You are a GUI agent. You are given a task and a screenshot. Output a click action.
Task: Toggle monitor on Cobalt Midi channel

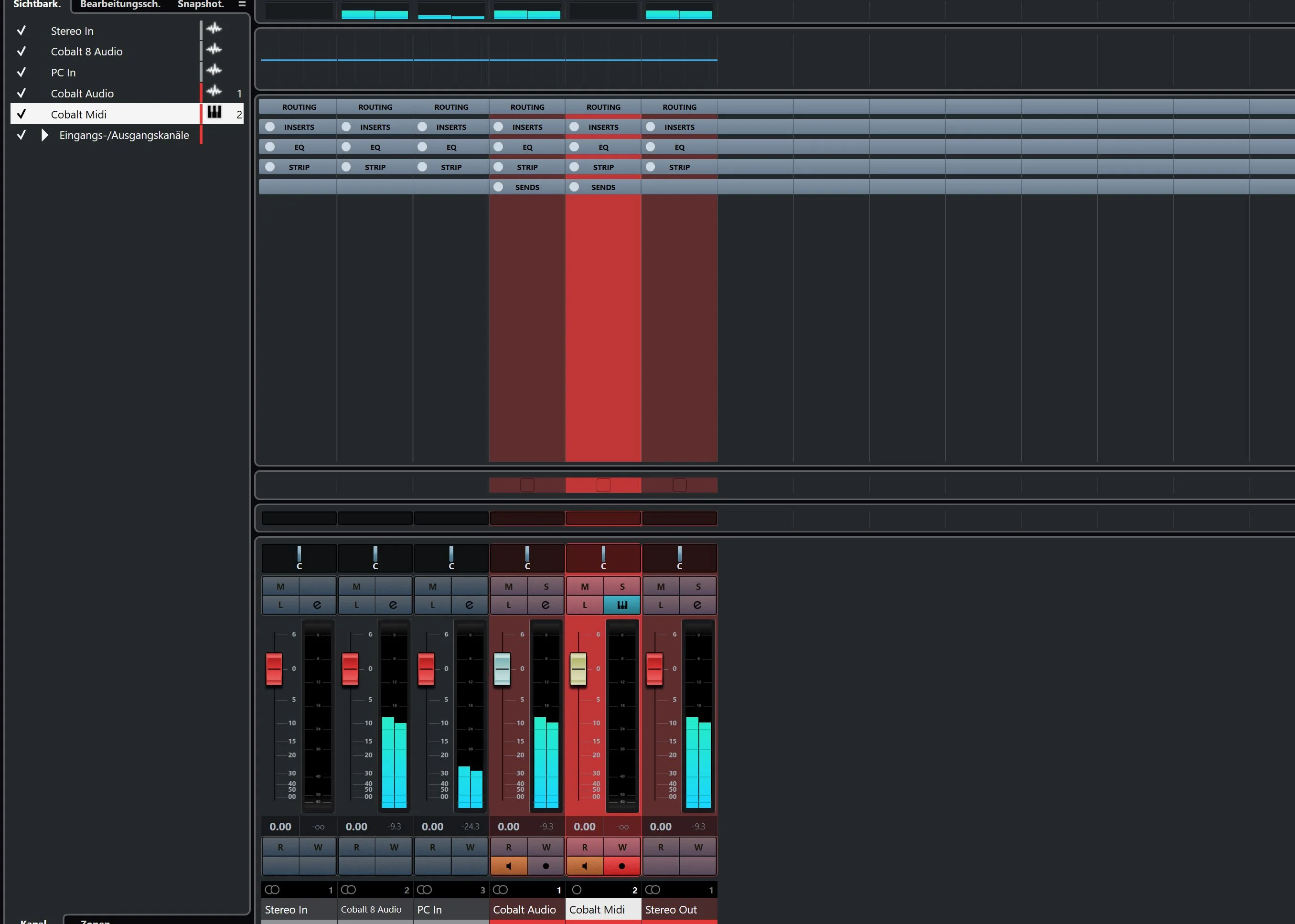coord(585,866)
